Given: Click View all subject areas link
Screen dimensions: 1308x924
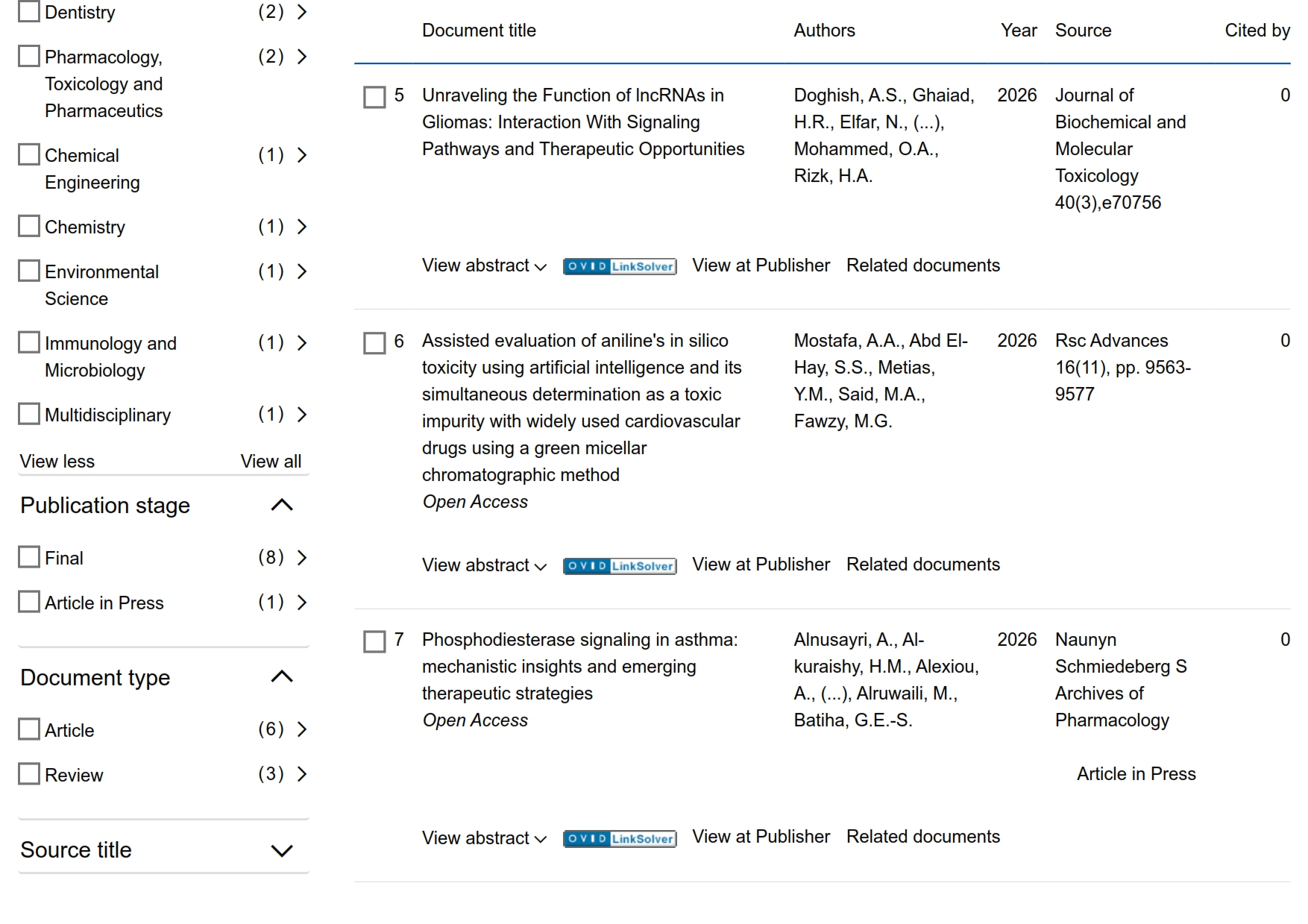Looking at the screenshot, I should tap(271, 462).
